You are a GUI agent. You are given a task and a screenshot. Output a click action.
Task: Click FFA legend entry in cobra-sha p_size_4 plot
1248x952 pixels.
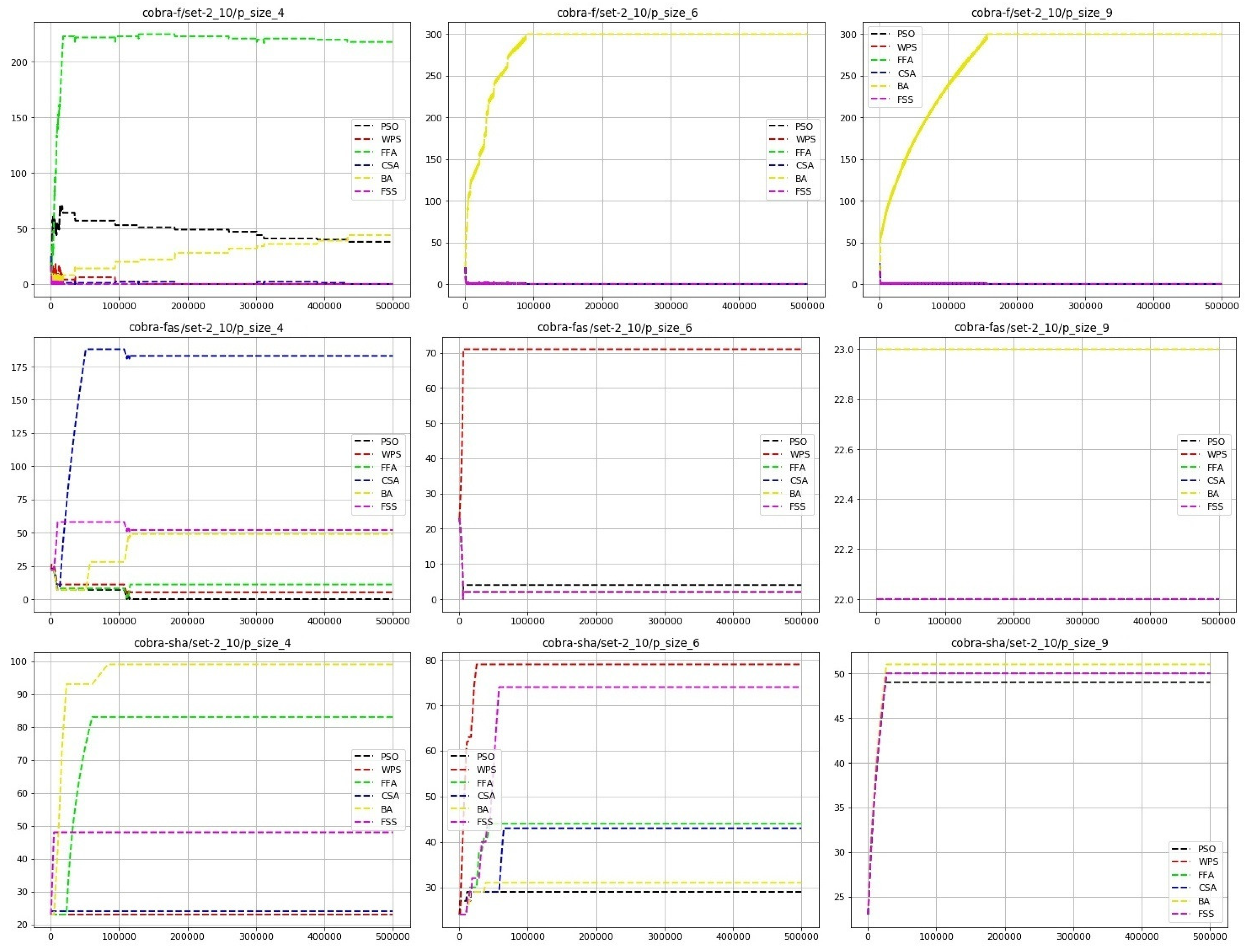(388, 783)
